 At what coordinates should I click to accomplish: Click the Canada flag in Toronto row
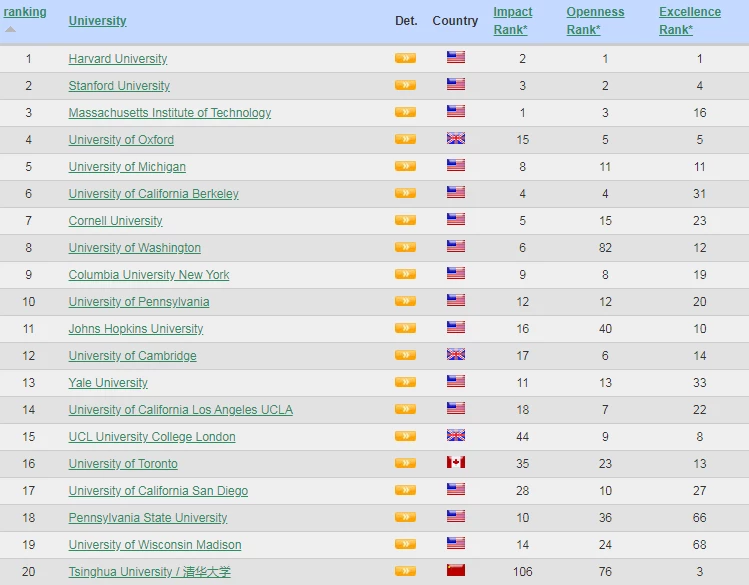tap(456, 462)
